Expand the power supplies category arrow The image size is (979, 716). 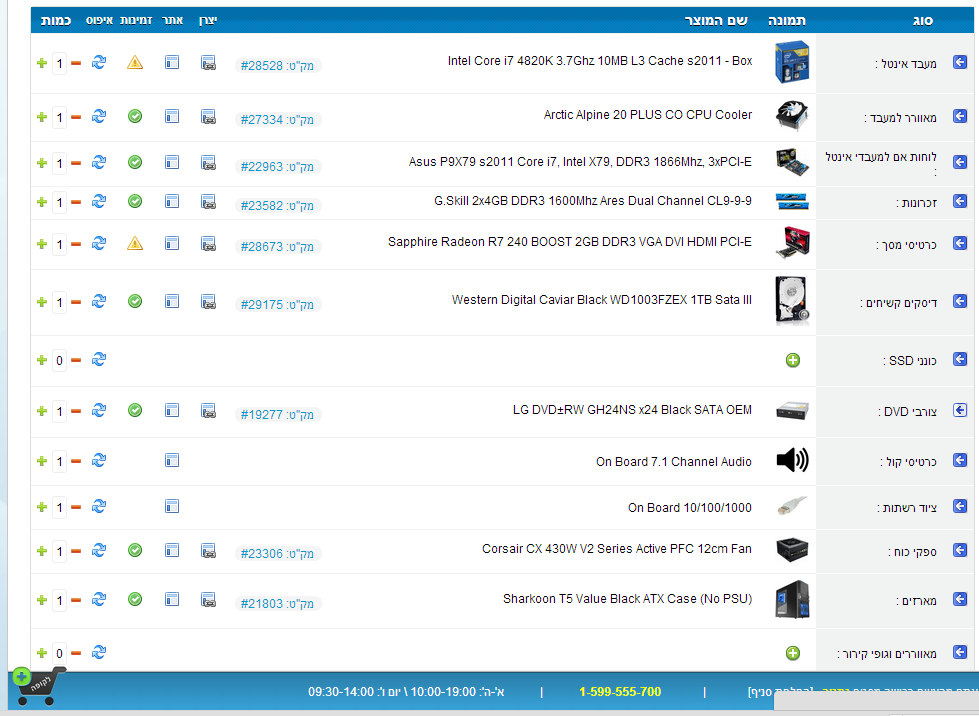960,550
